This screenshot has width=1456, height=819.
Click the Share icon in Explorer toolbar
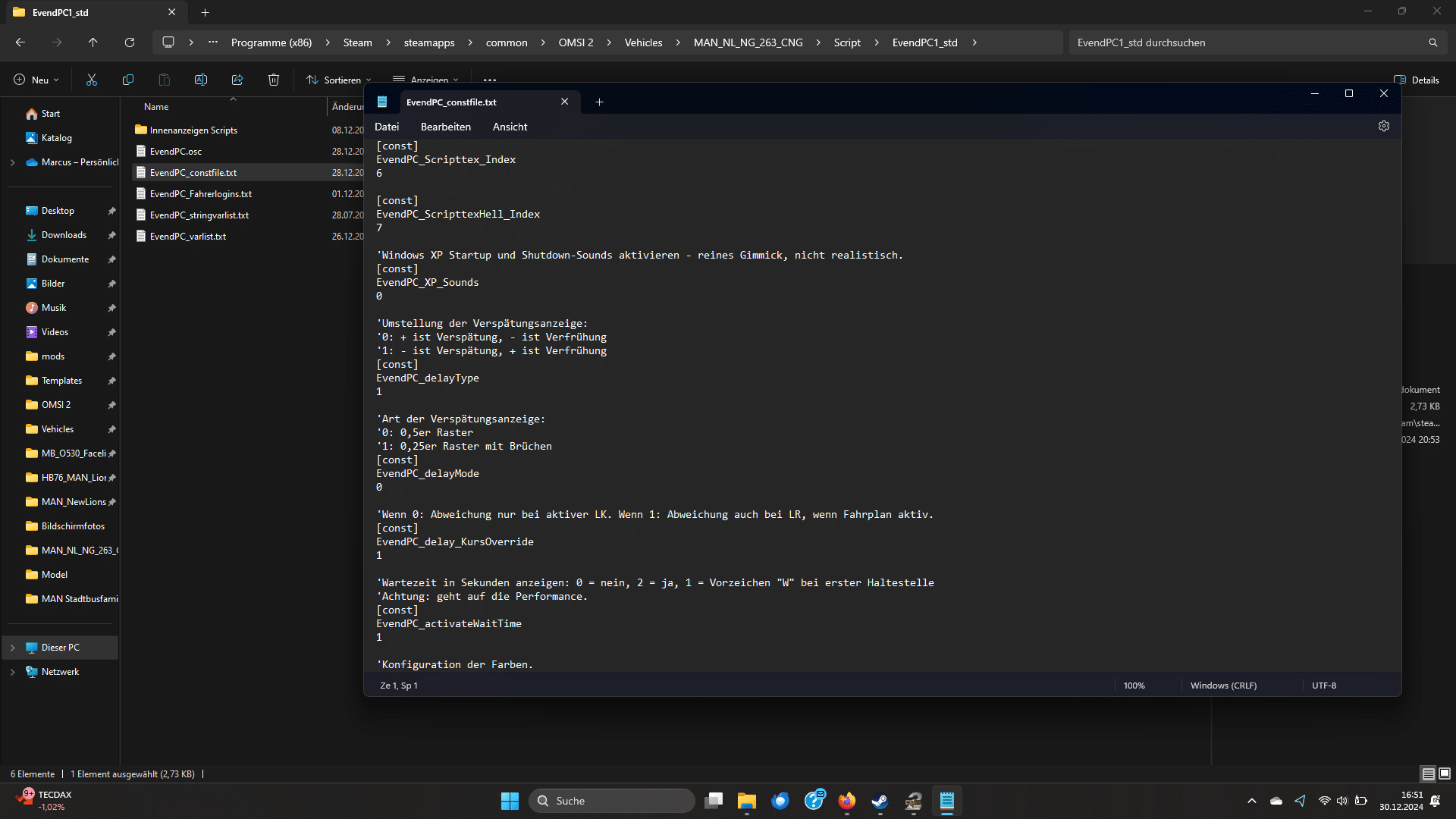pyautogui.click(x=237, y=80)
